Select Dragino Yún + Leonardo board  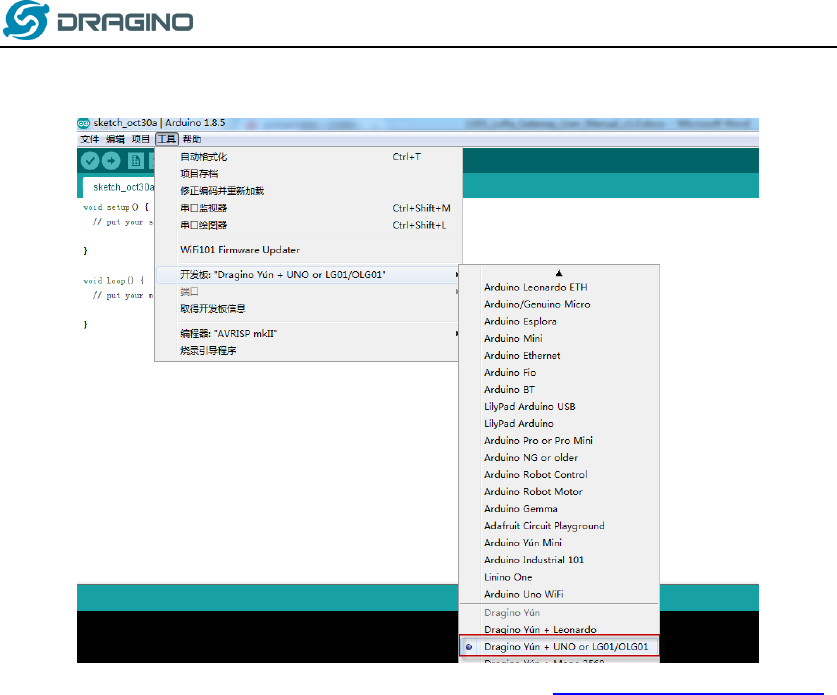point(559,630)
